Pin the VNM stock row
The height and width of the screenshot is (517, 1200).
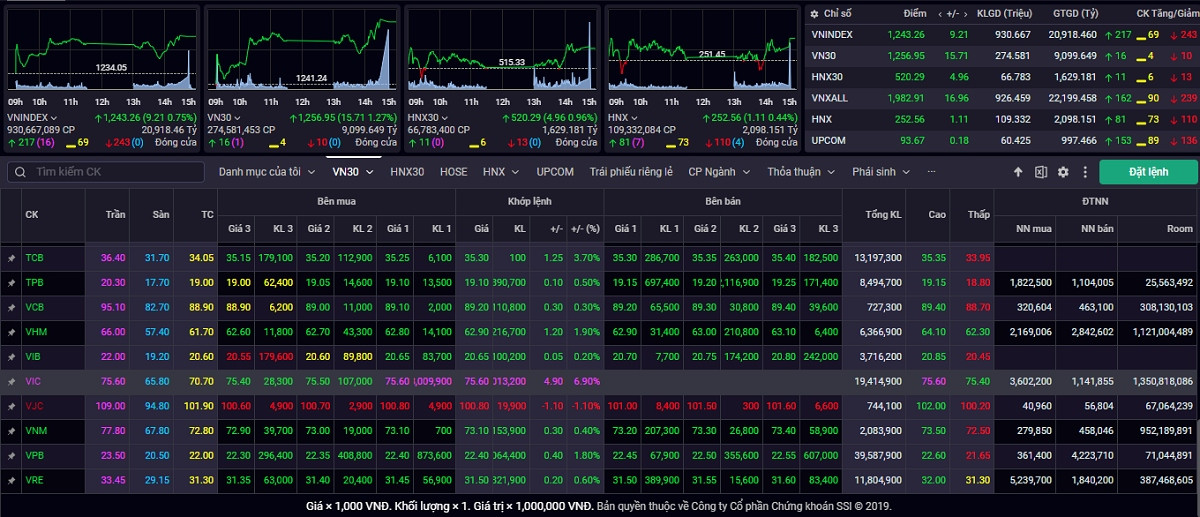click(11, 430)
